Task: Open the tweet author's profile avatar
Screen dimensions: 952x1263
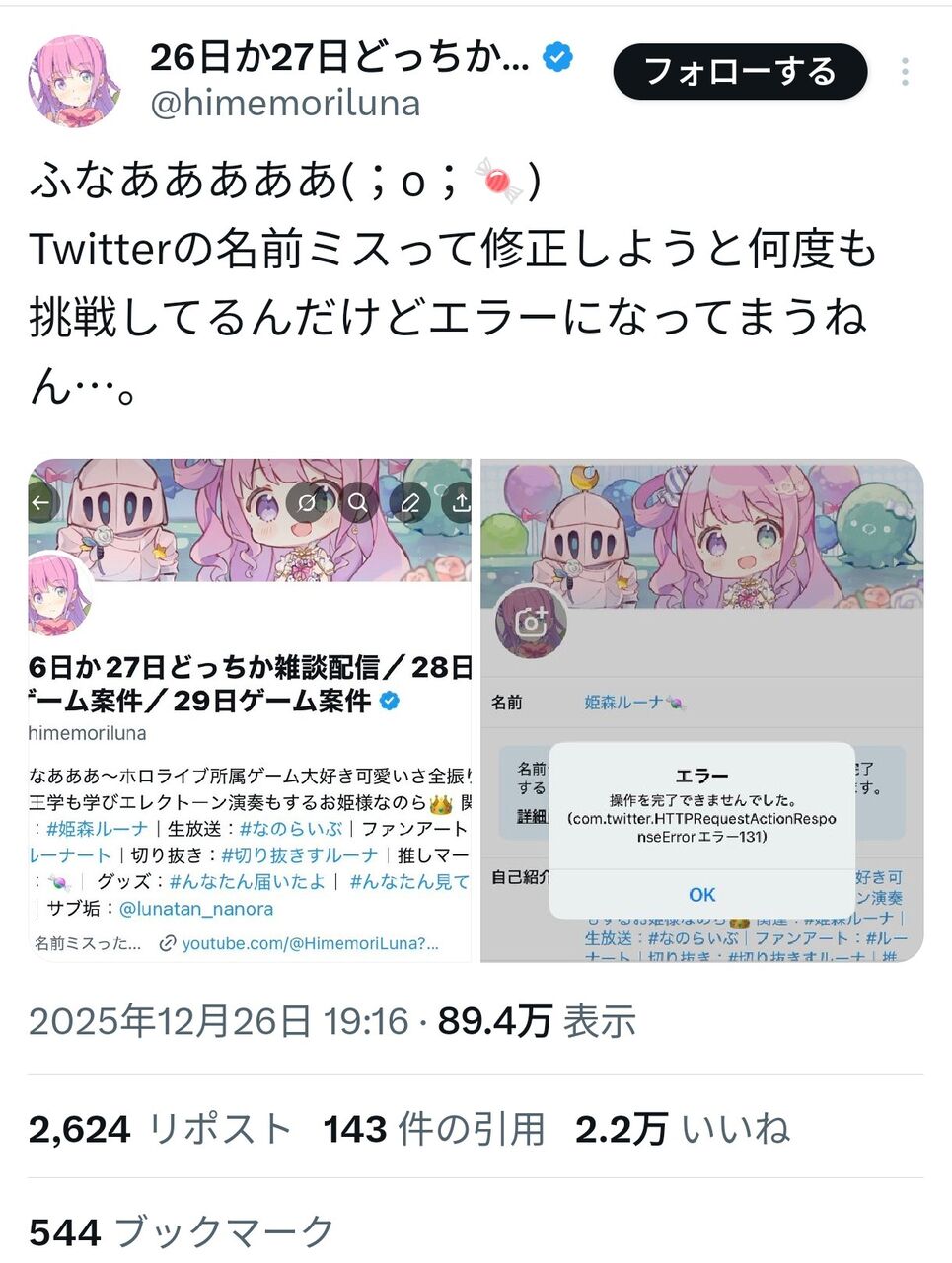Action: pyautogui.click(x=76, y=81)
